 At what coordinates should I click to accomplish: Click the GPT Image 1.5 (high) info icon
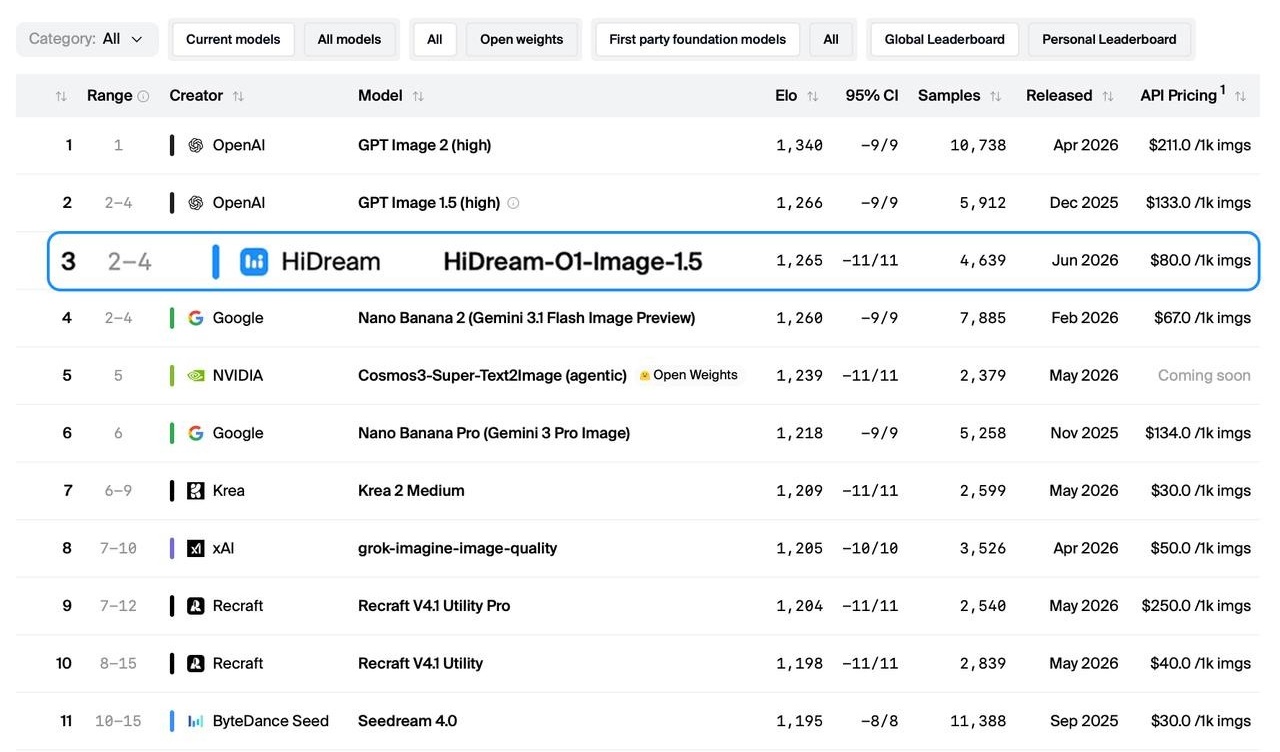514,203
